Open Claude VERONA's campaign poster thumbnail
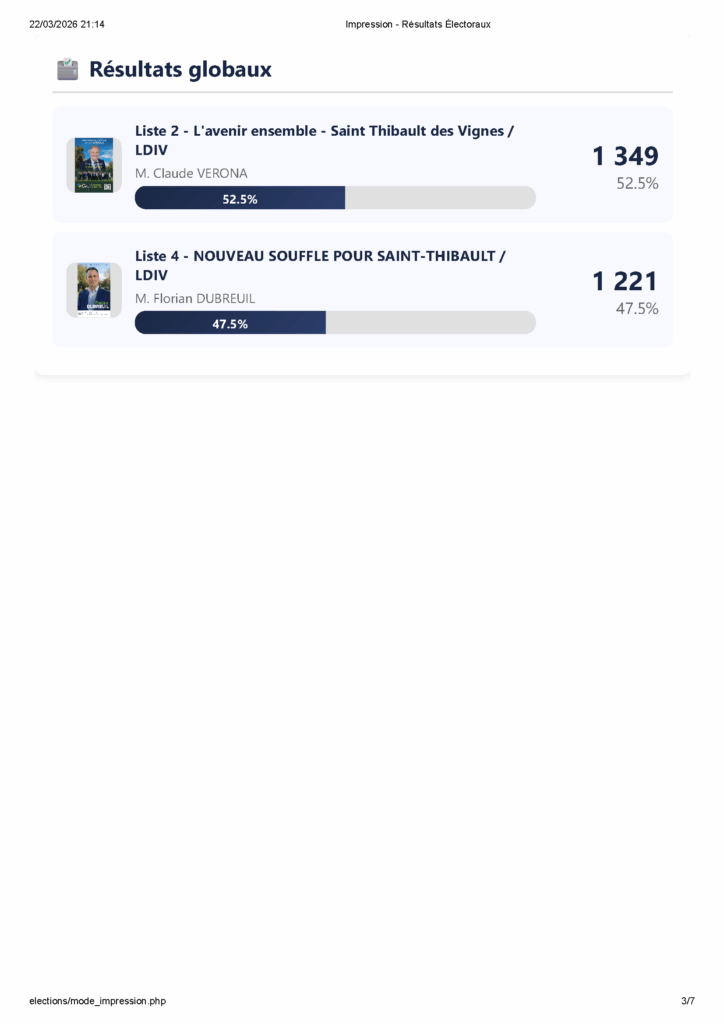724x1024 pixels. coord(94,165)
